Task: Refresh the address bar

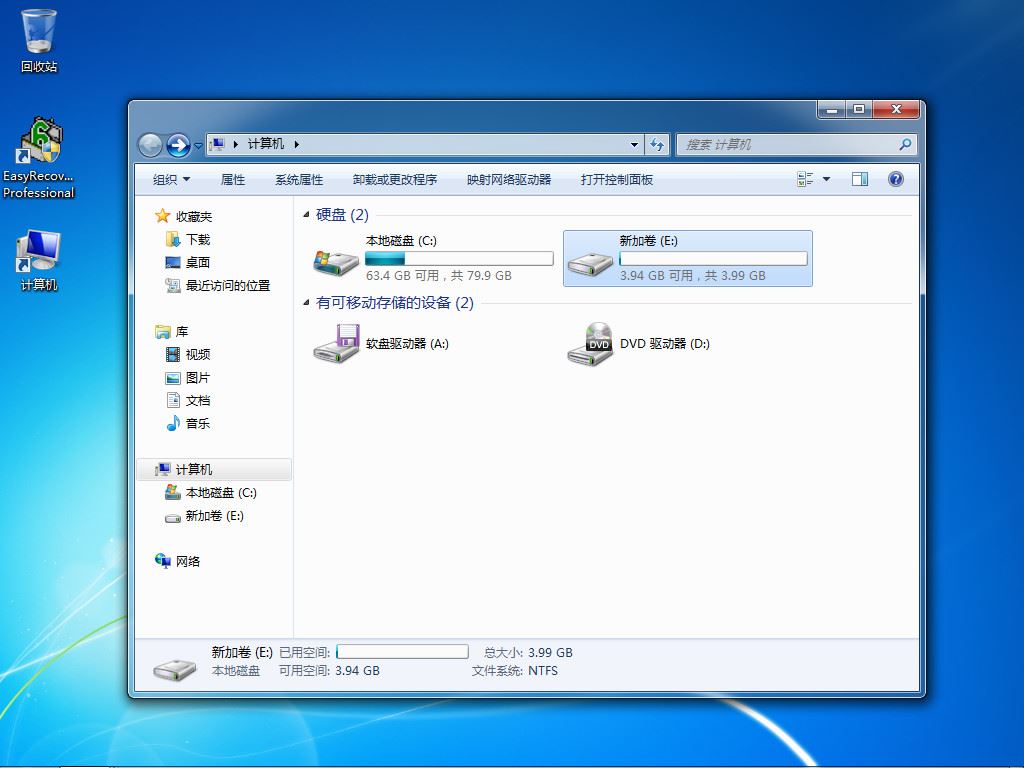Action: 657,144
